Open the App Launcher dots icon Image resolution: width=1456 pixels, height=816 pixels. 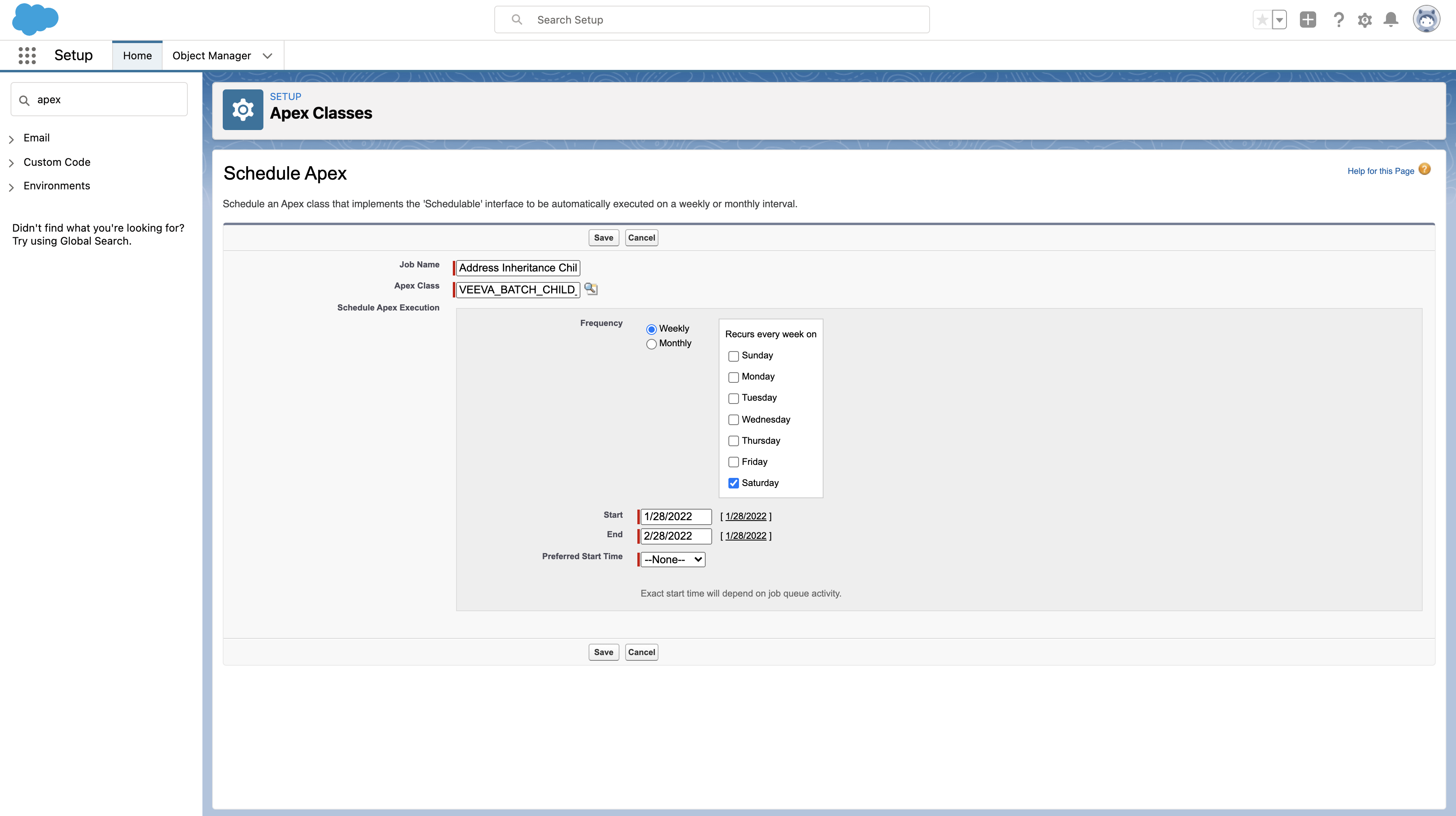(x=26, y=55)
